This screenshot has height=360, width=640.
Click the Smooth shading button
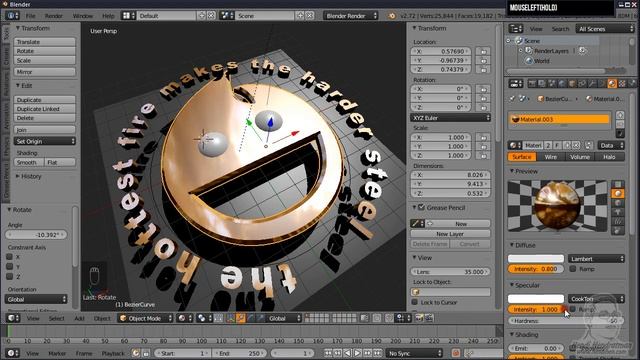tap(29, 162)
